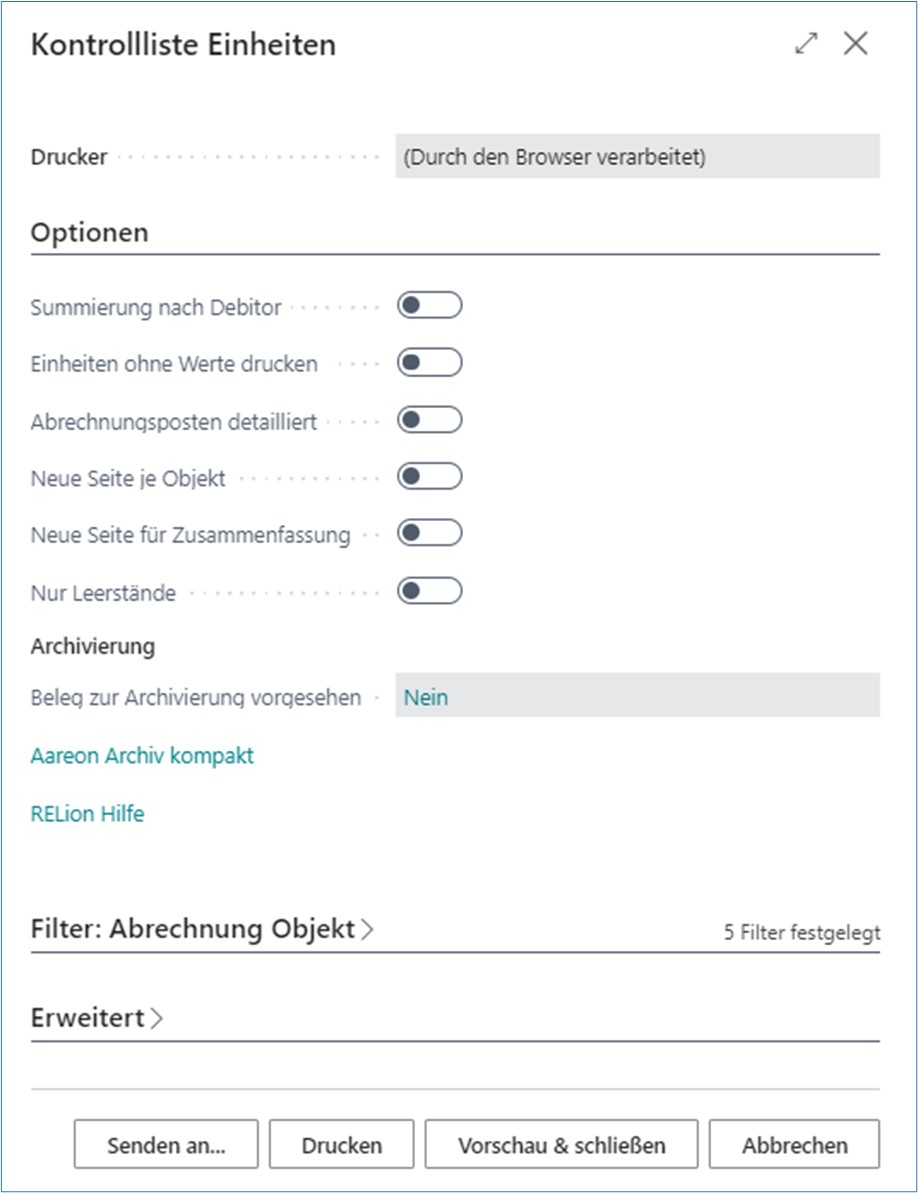Screen dimensions: 918x1193
Task: Click the expand to full page icon
Action: 806,44
